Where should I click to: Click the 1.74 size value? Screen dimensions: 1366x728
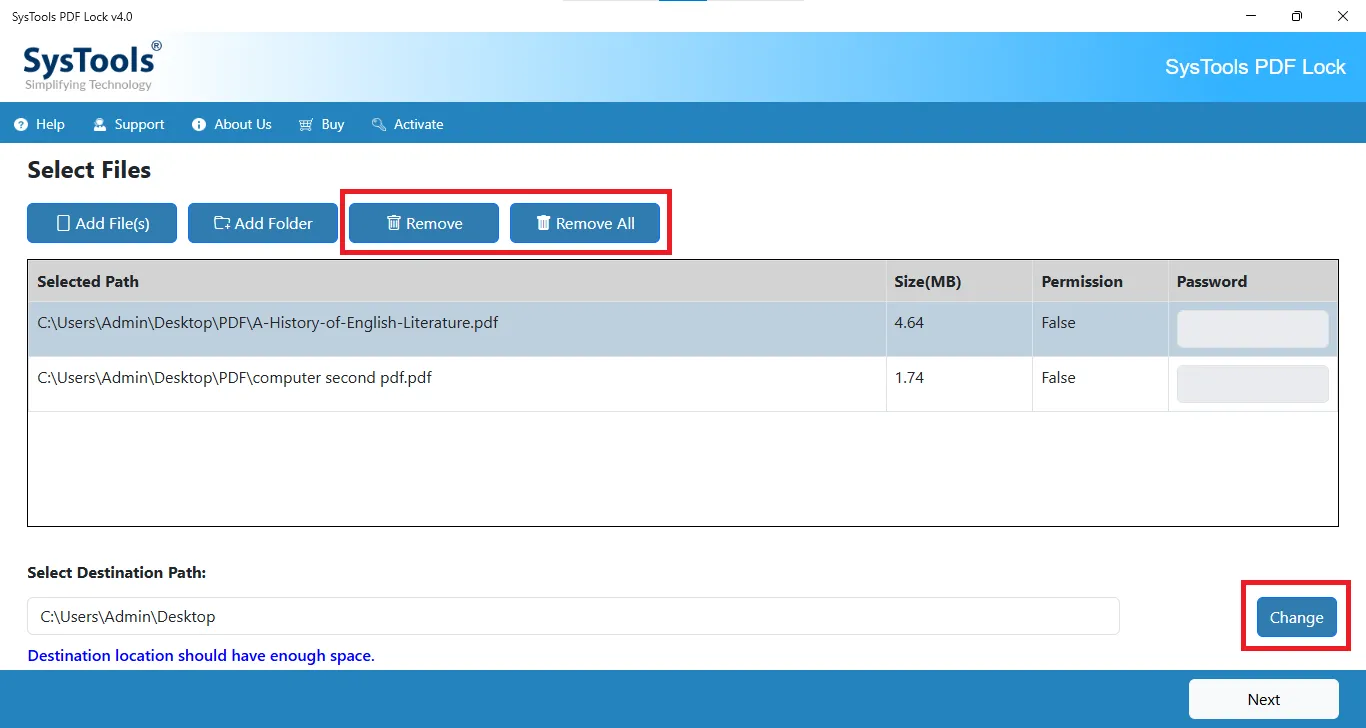pos(909,378)
